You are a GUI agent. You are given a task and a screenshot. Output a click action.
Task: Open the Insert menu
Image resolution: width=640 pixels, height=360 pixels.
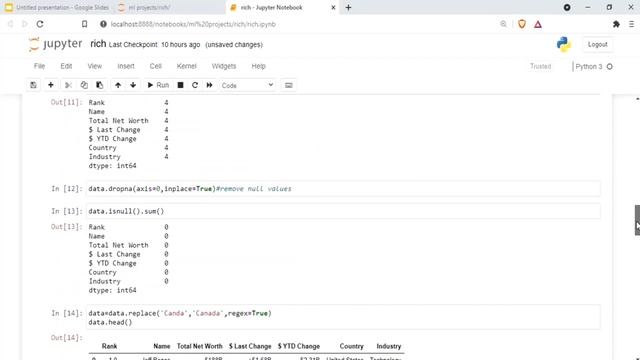coord(126,66)
